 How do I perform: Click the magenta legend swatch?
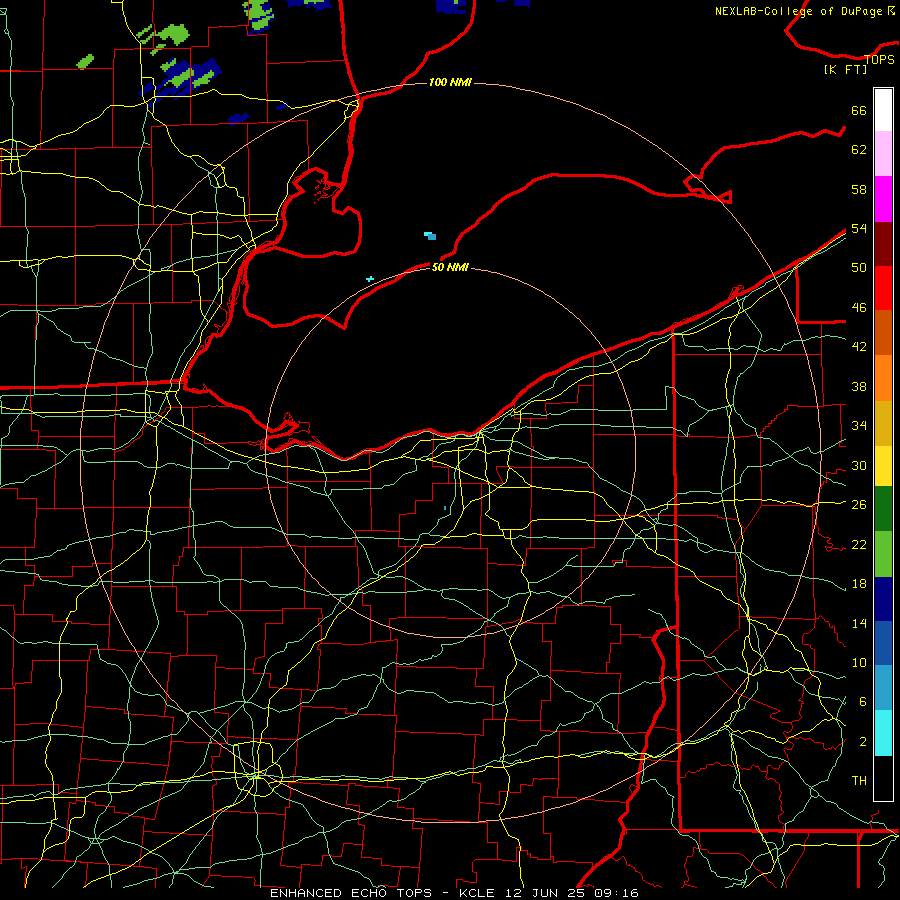click(x=883, y=199)
